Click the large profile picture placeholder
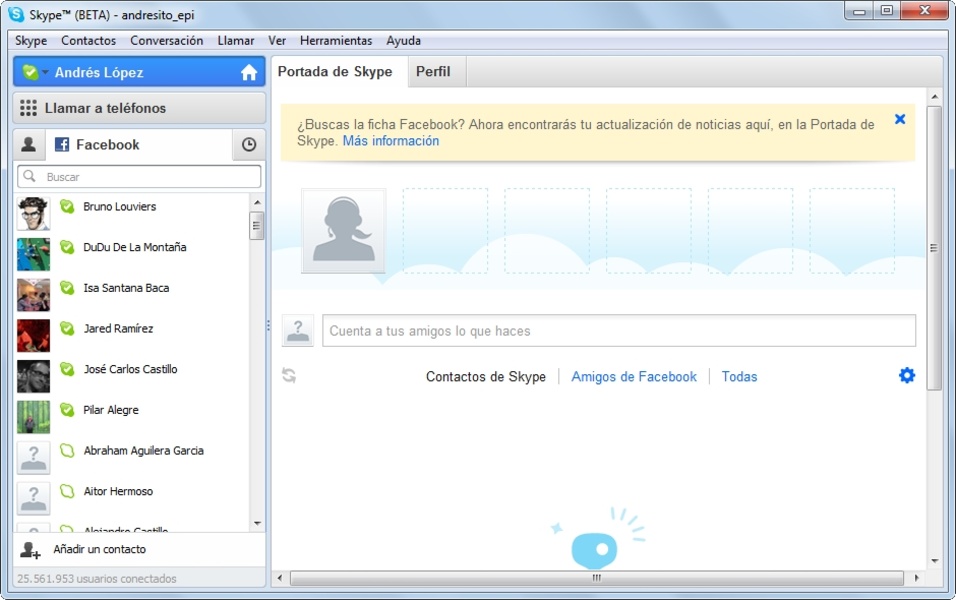 point(343,231)
